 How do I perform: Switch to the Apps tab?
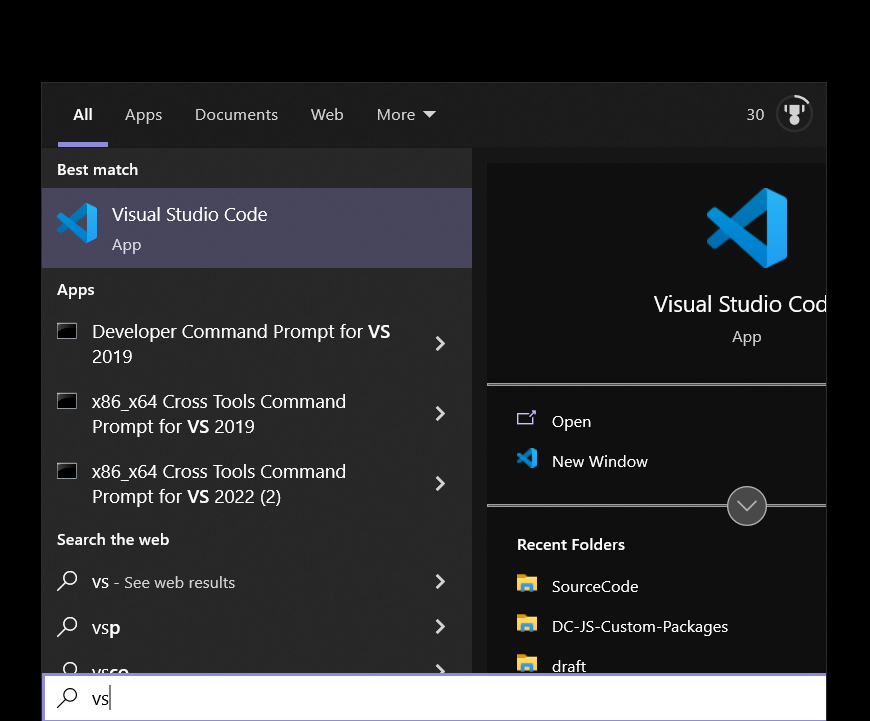(143, 115)
